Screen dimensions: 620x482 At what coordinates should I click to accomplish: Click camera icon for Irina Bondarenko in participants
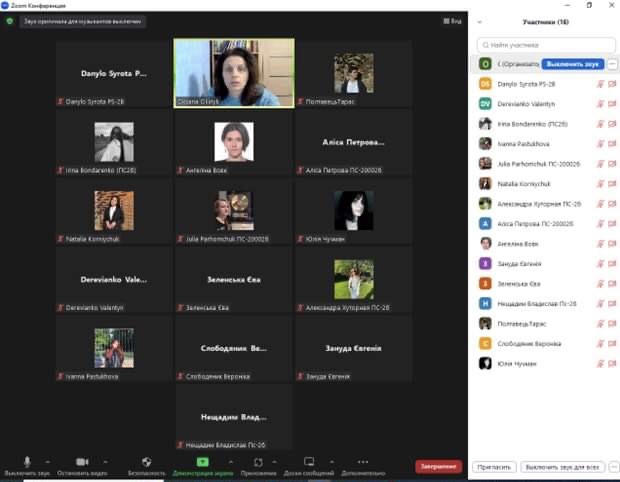pyautogui.click(x=612, y=124)
